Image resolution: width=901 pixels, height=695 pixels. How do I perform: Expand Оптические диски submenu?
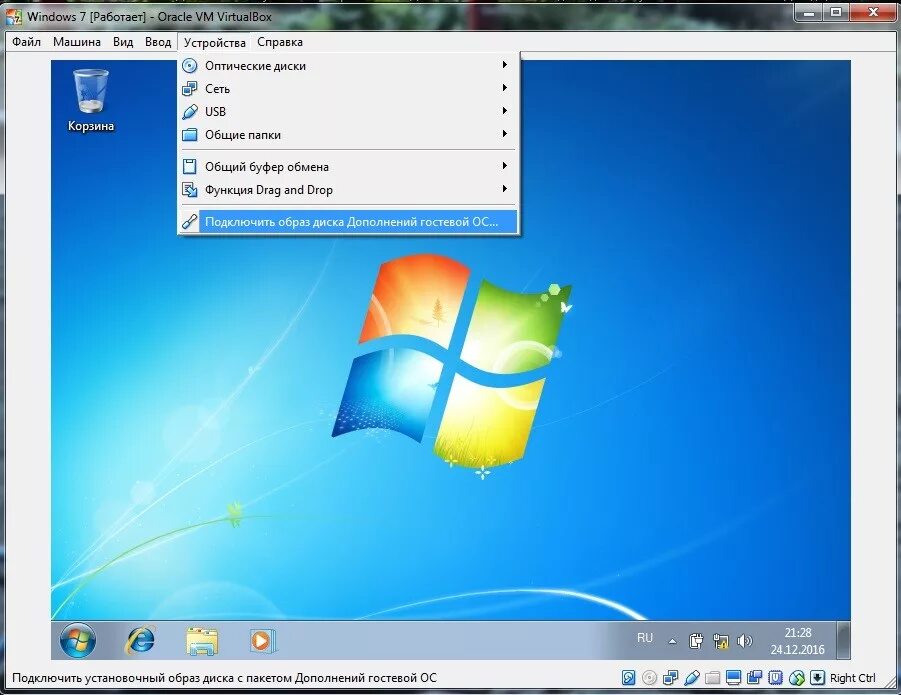349,65
